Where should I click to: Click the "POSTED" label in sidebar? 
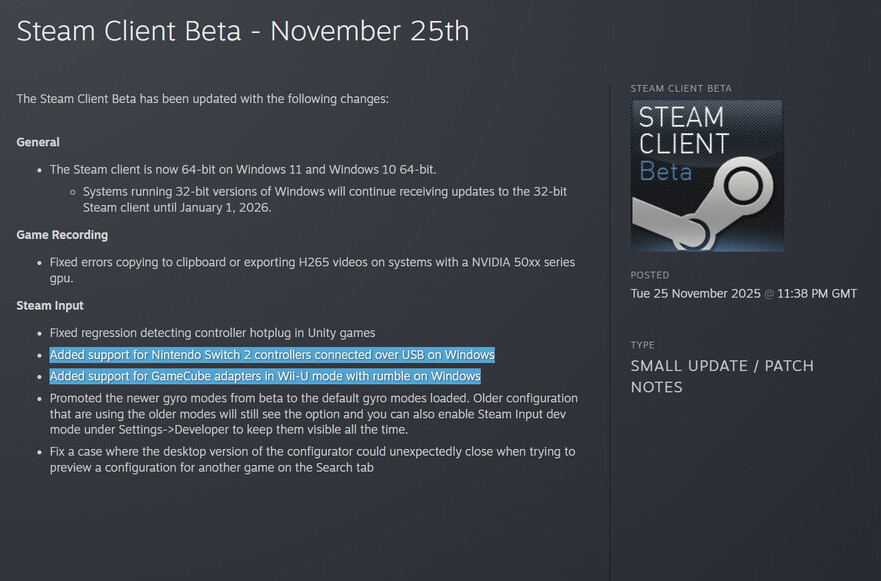coord(650,275)
